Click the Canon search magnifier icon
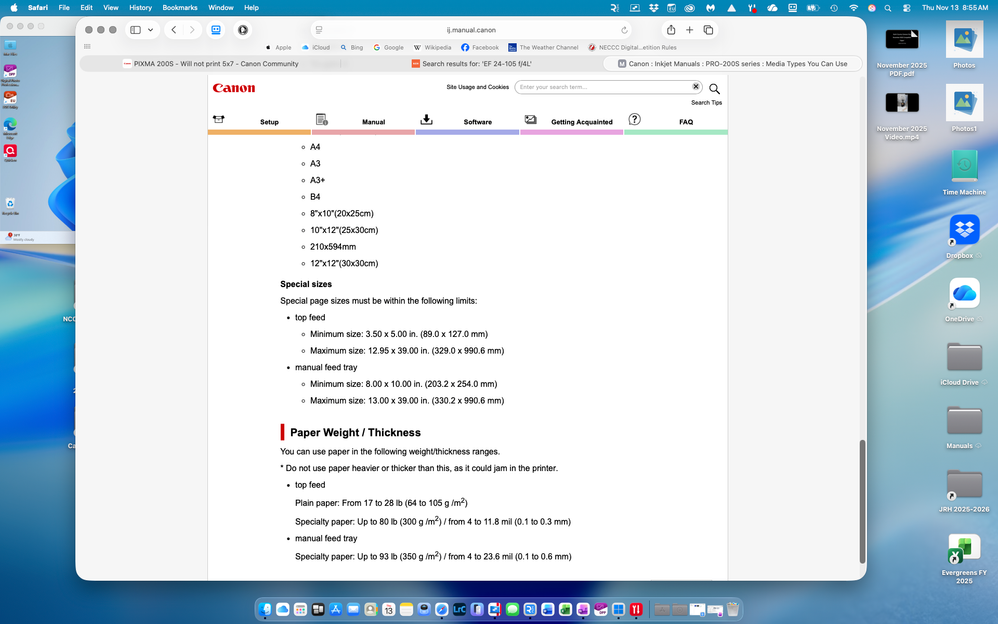The image size is (998, 624). pos(714,88)
